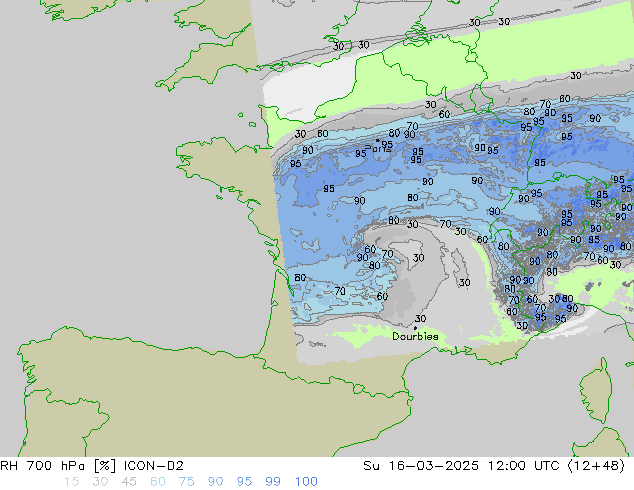
Task: Click the legend value 30
Action: click(x=100, y=482)
